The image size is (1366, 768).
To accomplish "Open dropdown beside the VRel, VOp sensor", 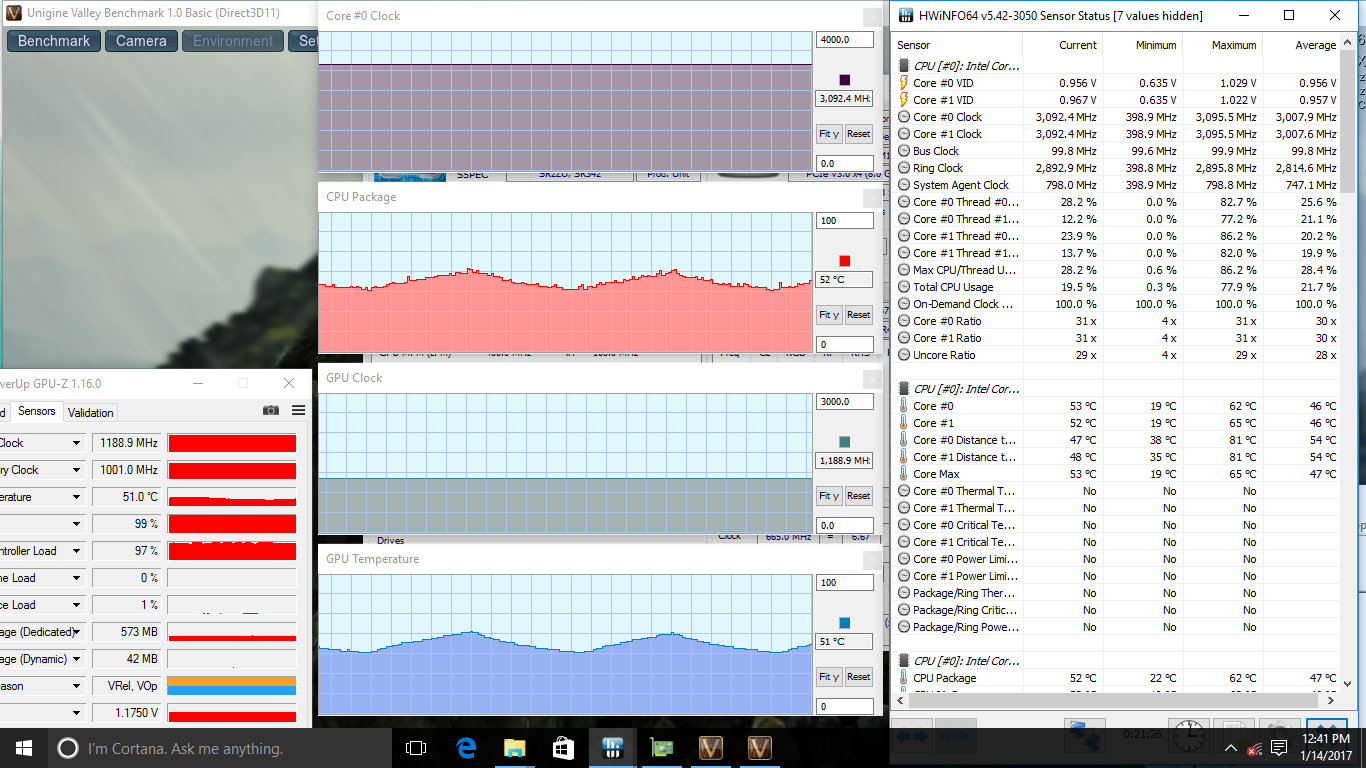I will point(76,686).
